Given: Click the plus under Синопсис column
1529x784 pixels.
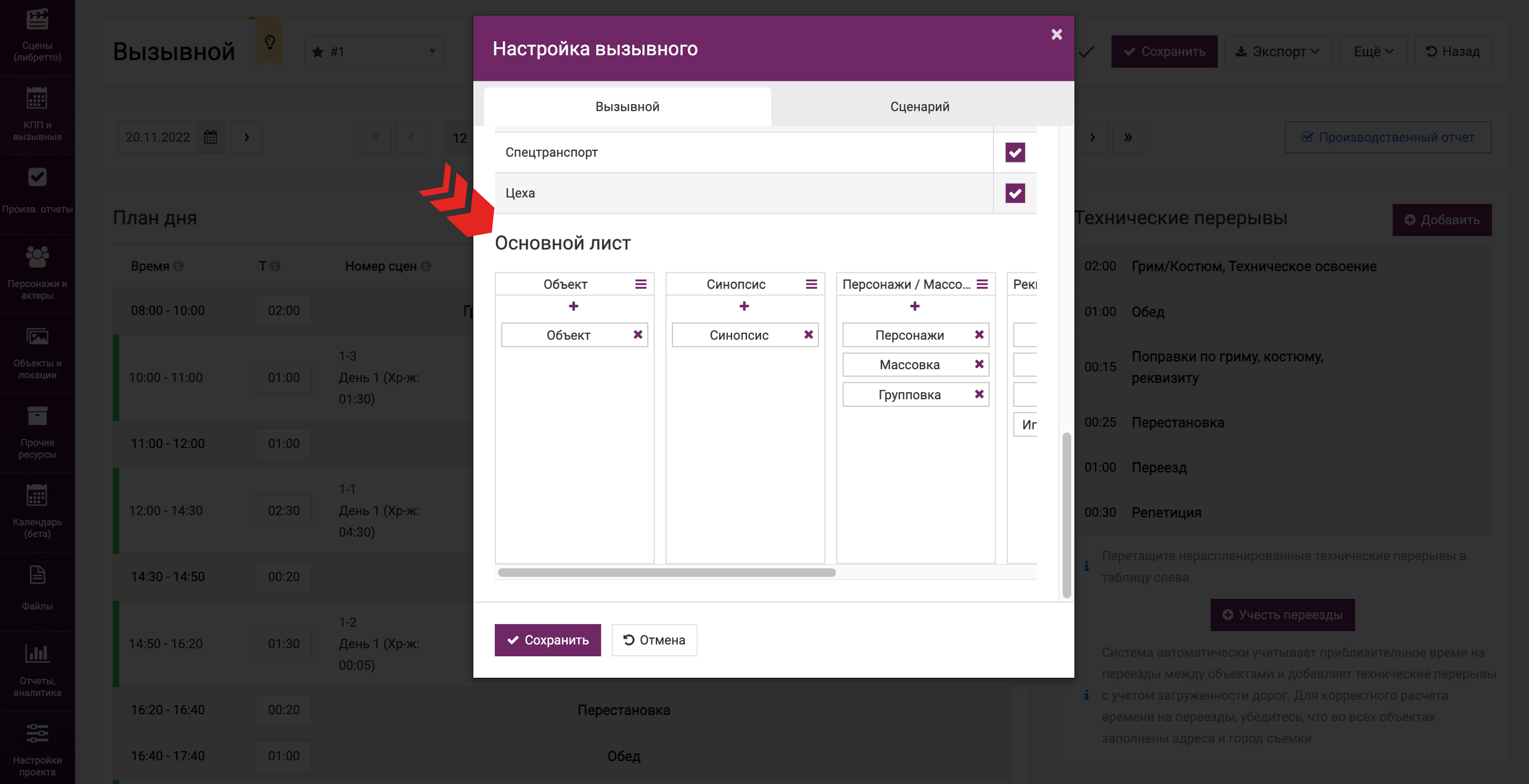Looking at the screenshot, I should tap(744, 306).
